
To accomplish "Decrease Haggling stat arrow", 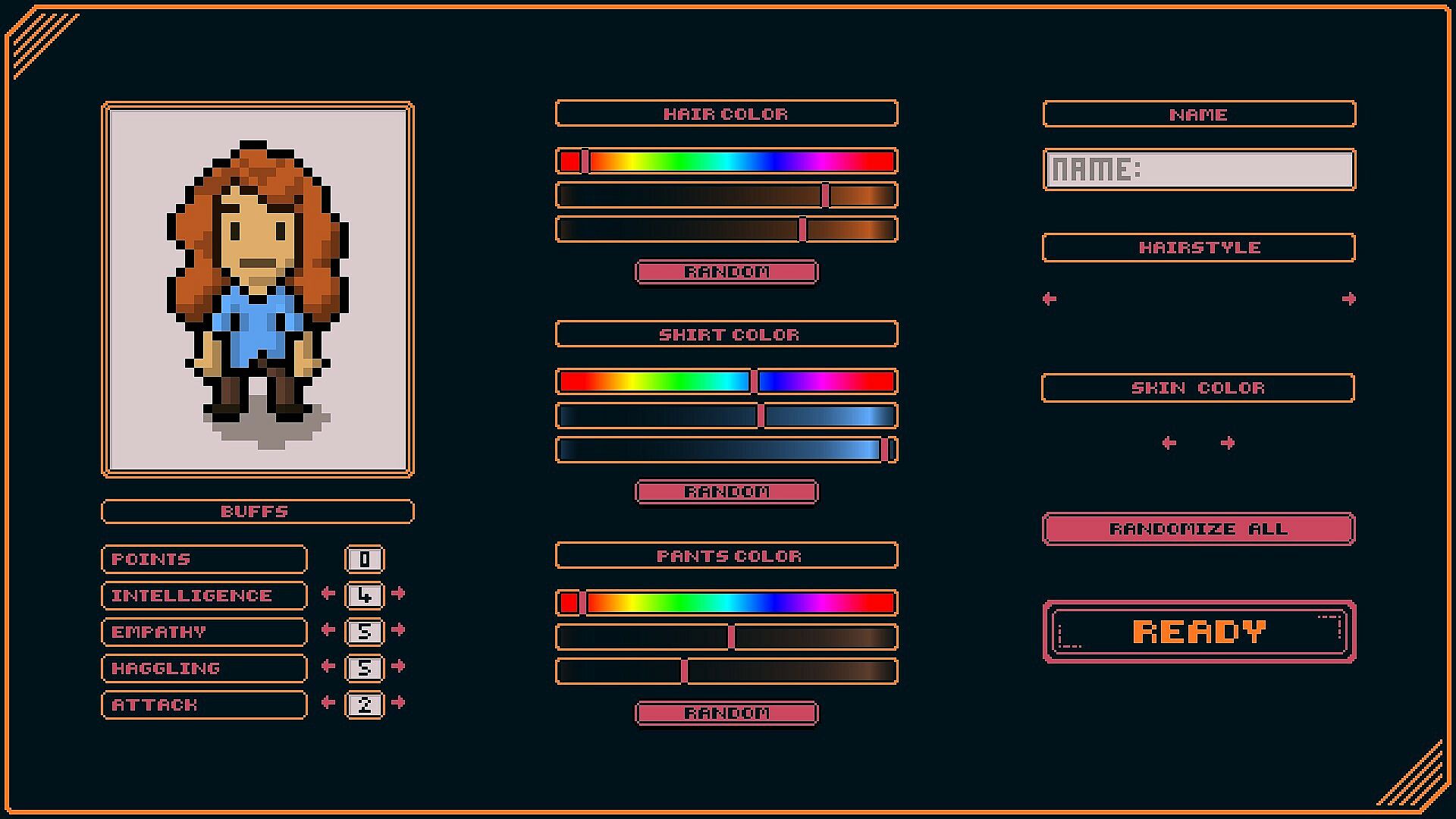I will [x=328, y=667].
